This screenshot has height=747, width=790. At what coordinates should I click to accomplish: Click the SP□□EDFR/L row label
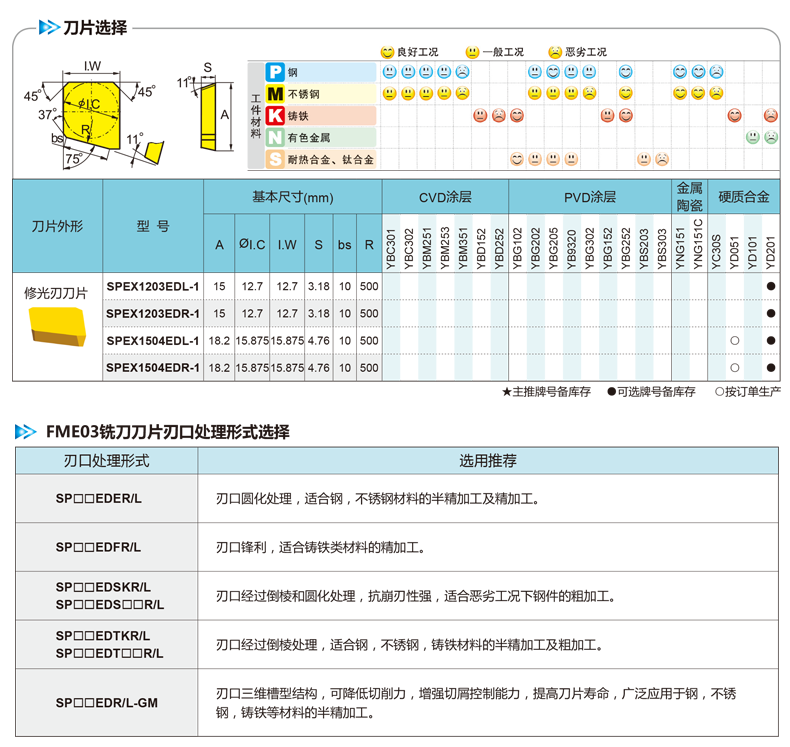click(x=98, y=547)
